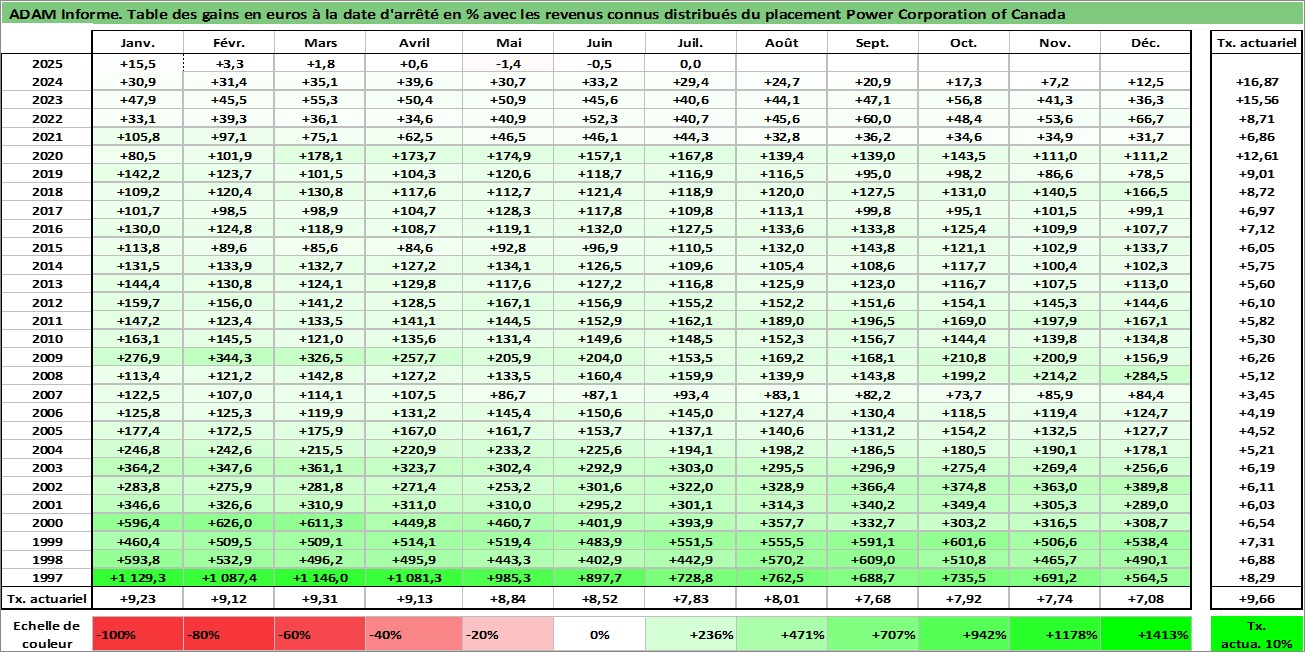Viewport: 1305px width, 652px height.
Task: Select the 'Juil.' column header
Action: 690,44
